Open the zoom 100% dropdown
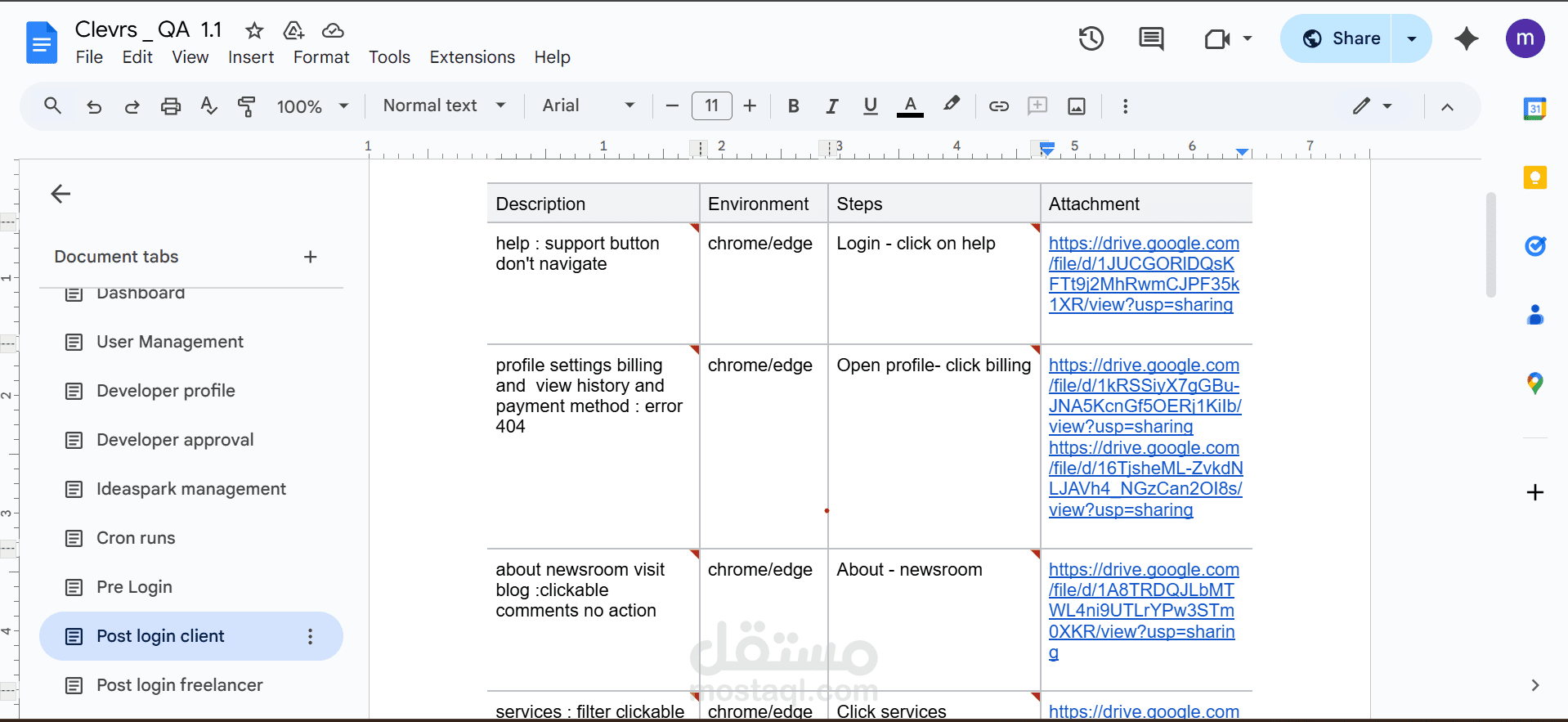The width and height of the screenshot is (1568, 722). coord(312,106)
